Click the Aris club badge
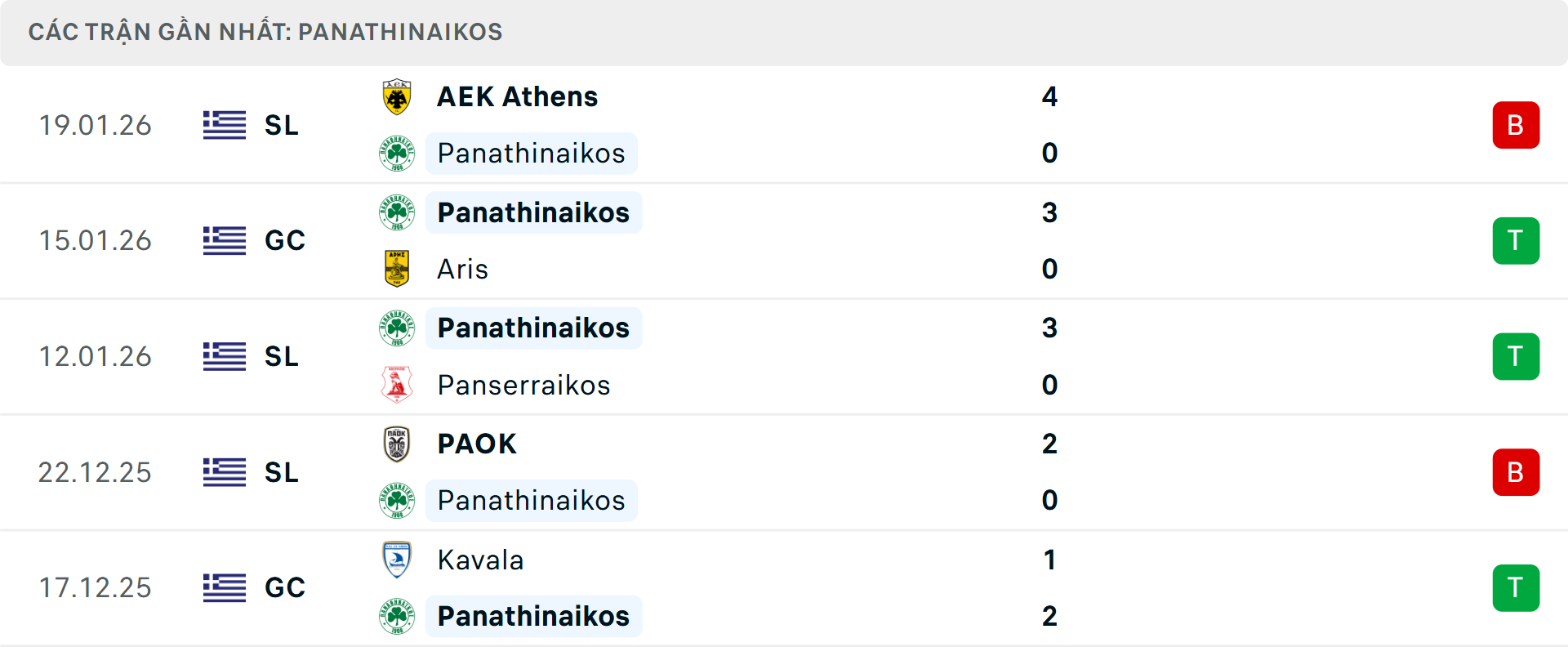The height and width of the screenshot is (647, 1568). point(397,269)
